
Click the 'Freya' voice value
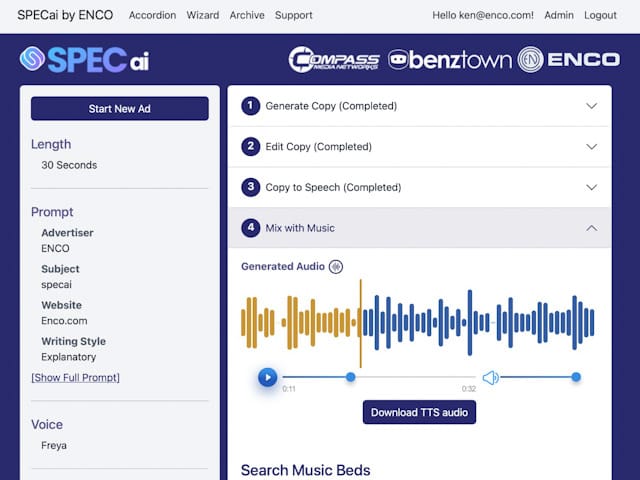click(54, 445)
